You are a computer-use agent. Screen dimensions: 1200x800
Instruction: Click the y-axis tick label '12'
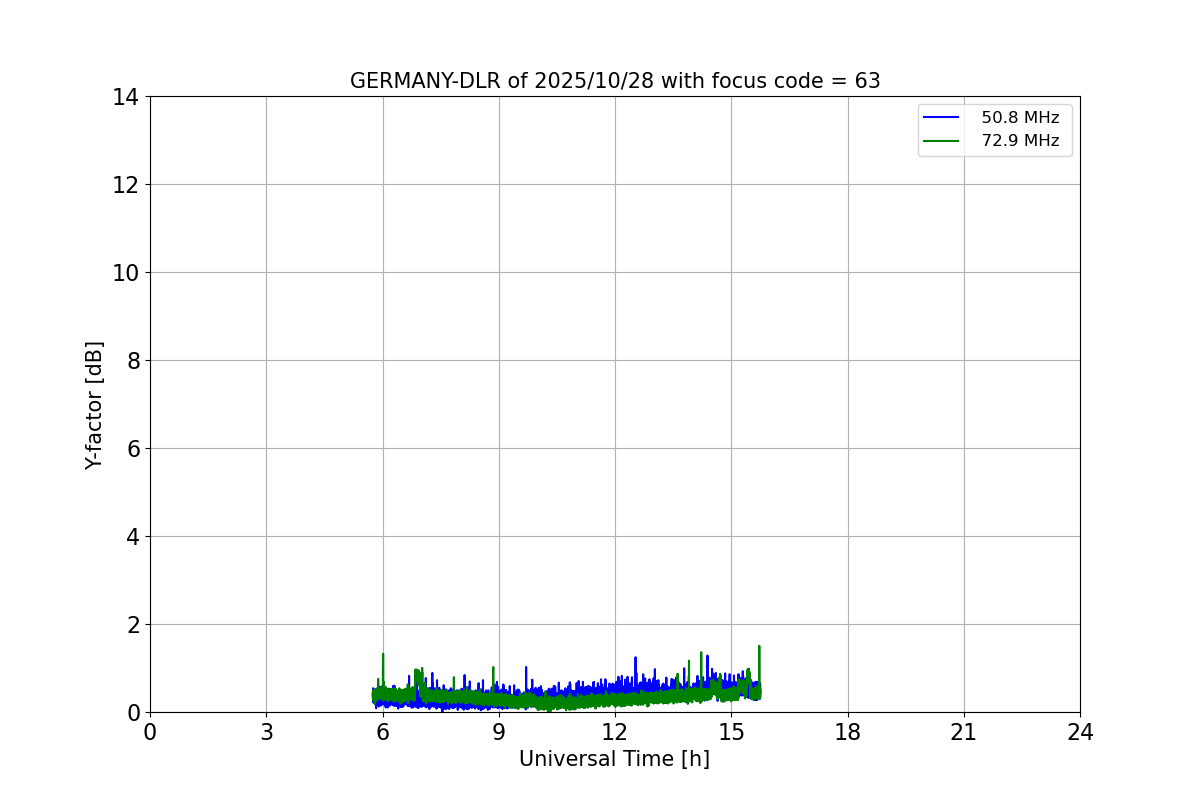126,185
